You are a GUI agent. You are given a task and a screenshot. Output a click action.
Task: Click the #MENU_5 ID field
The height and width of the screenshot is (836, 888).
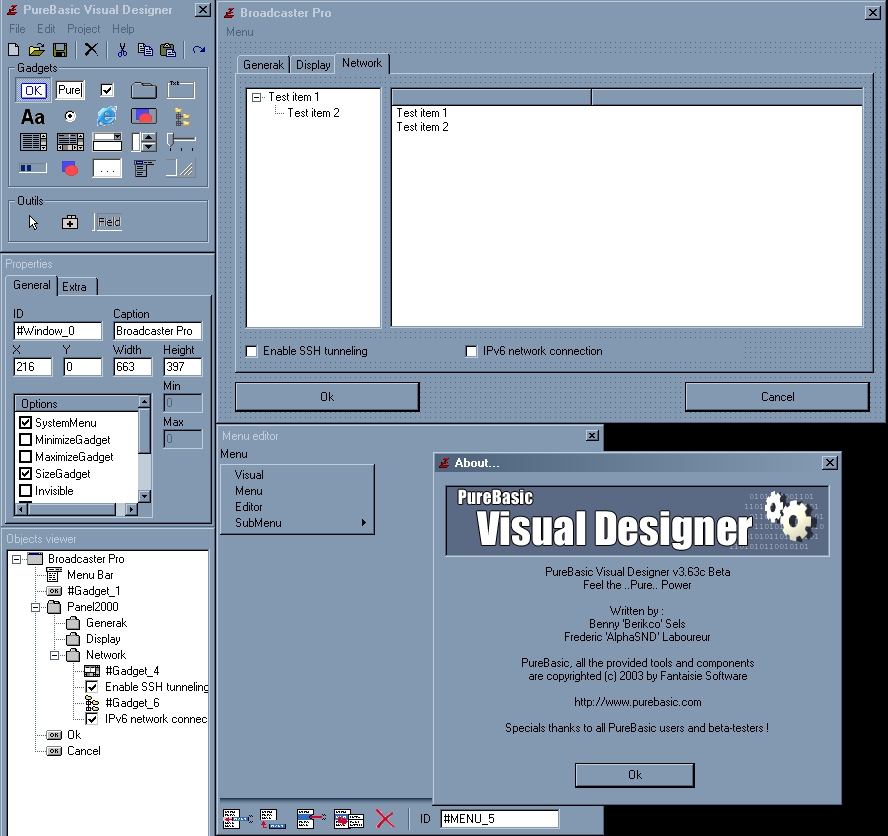pos(500,819)
